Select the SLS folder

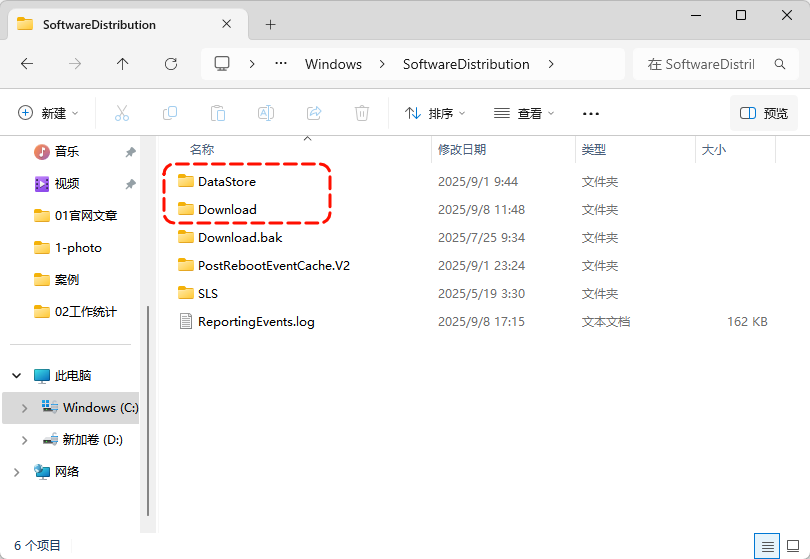(208, 293)
